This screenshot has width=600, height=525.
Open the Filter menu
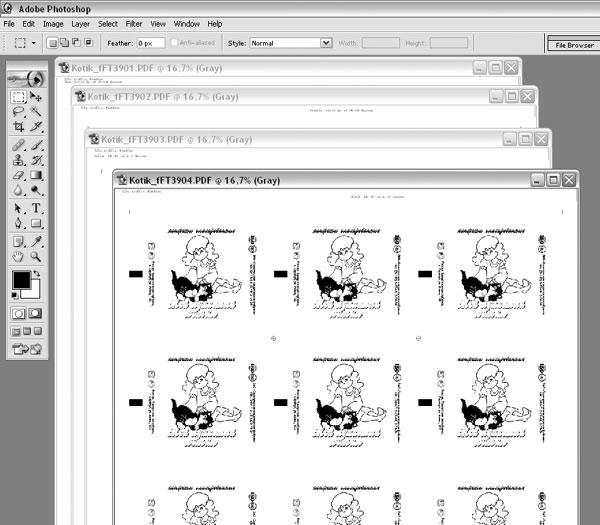133,23
